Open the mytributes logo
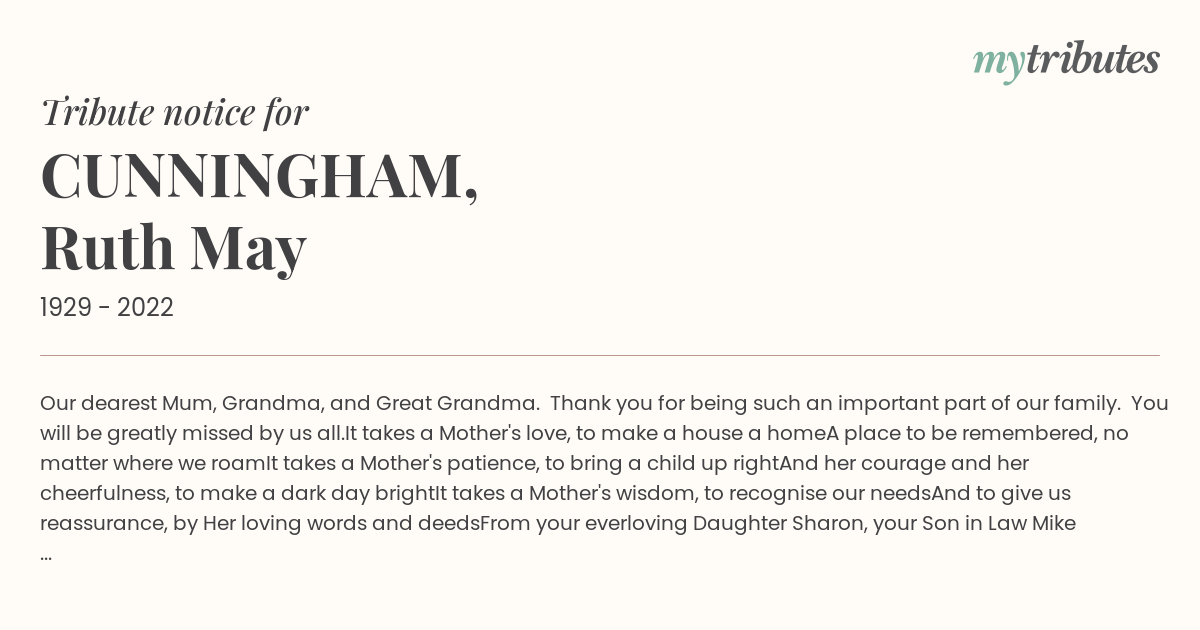 [x=1066, y=62]
